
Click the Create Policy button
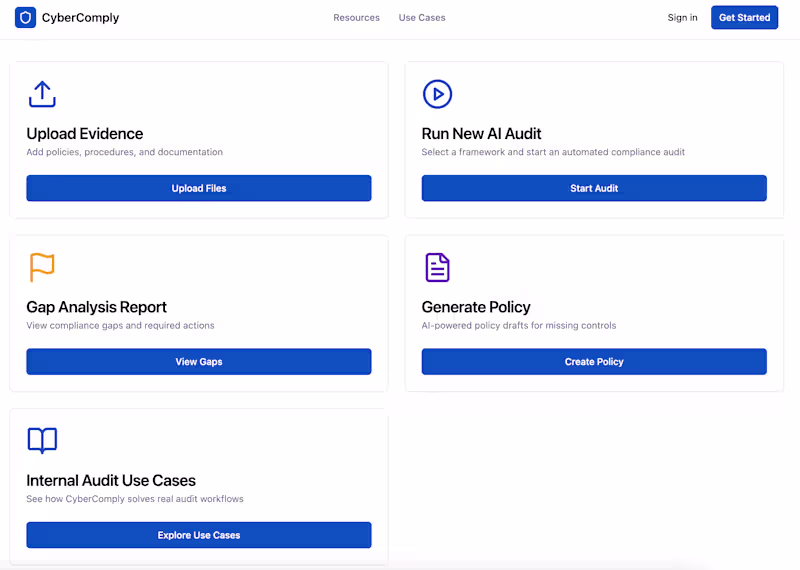[594, 362]
